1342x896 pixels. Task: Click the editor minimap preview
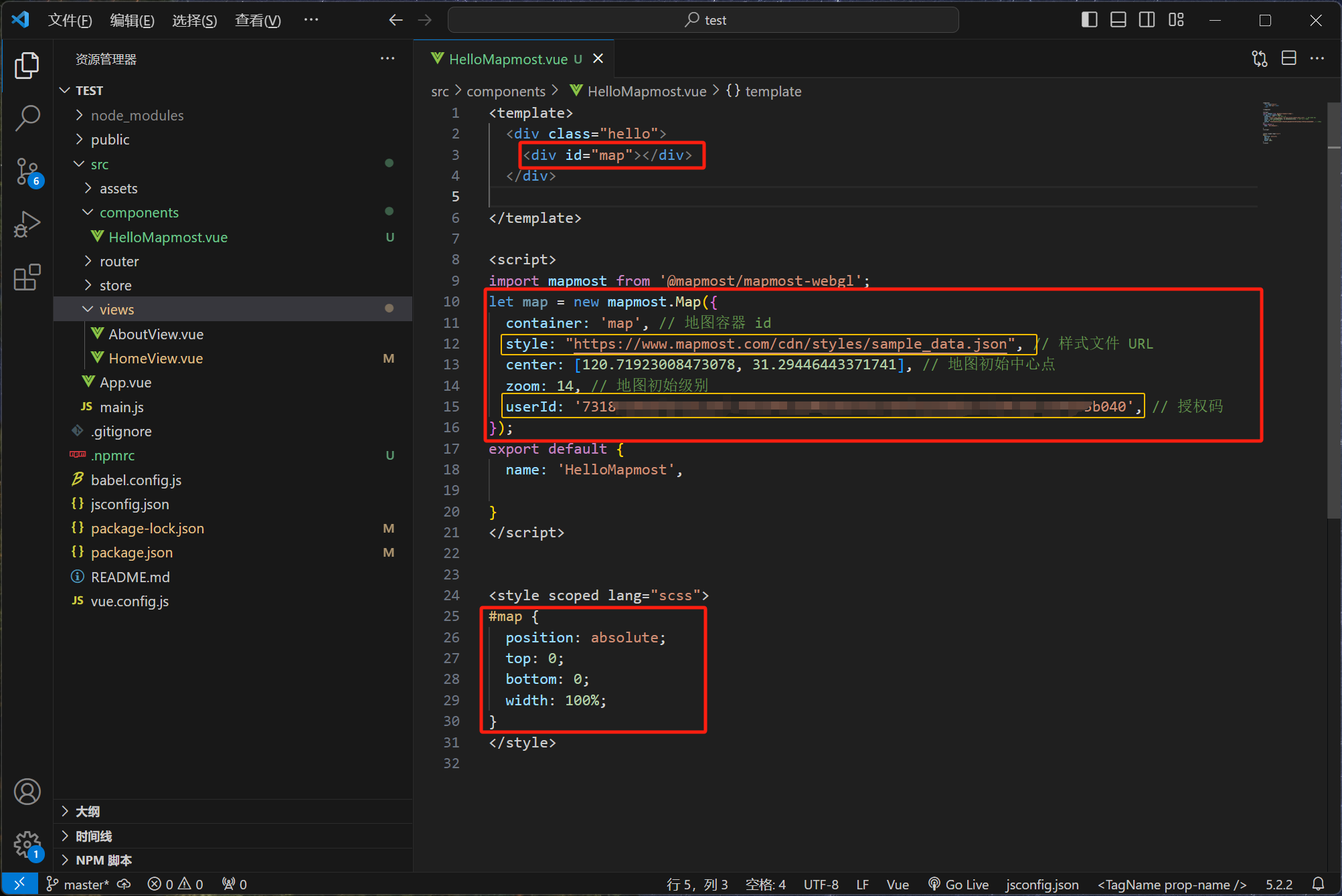[x=1291, y=122]
